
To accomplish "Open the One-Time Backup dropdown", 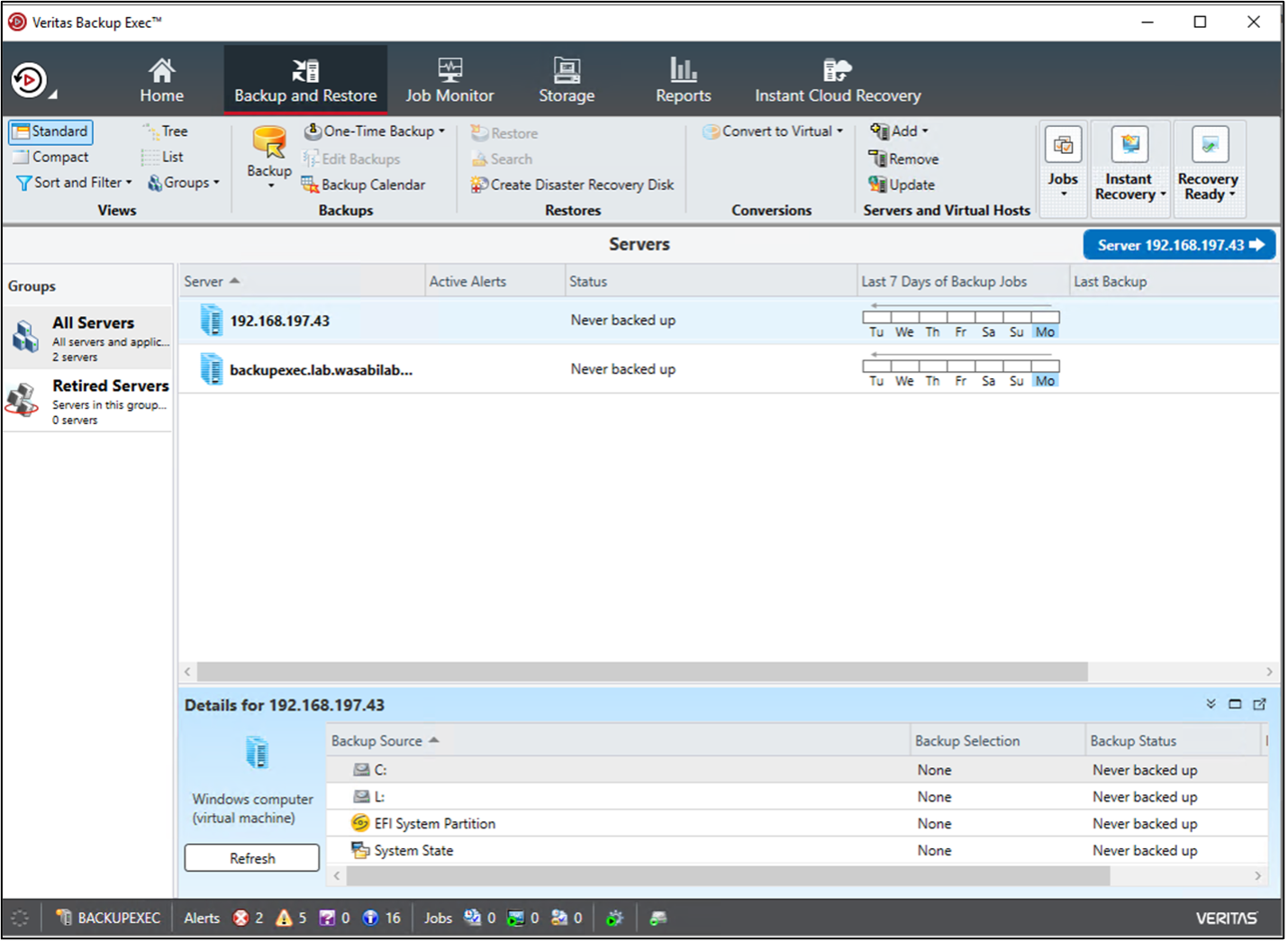I will [x=375, y=131].
